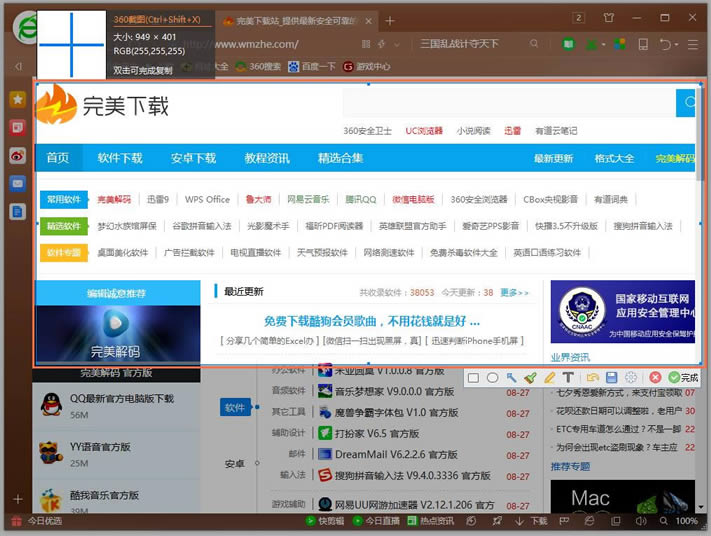The image size is (711, 536).
Task: Open the red sidebar icon below favorites
Action: click(x=18, y=127)
